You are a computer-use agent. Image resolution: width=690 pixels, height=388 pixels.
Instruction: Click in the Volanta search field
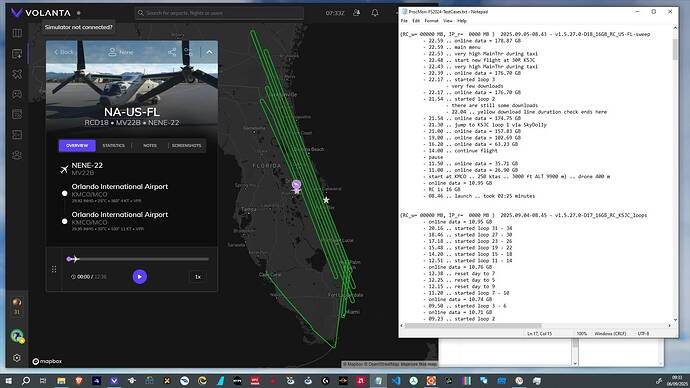click(x=219, y=13)
